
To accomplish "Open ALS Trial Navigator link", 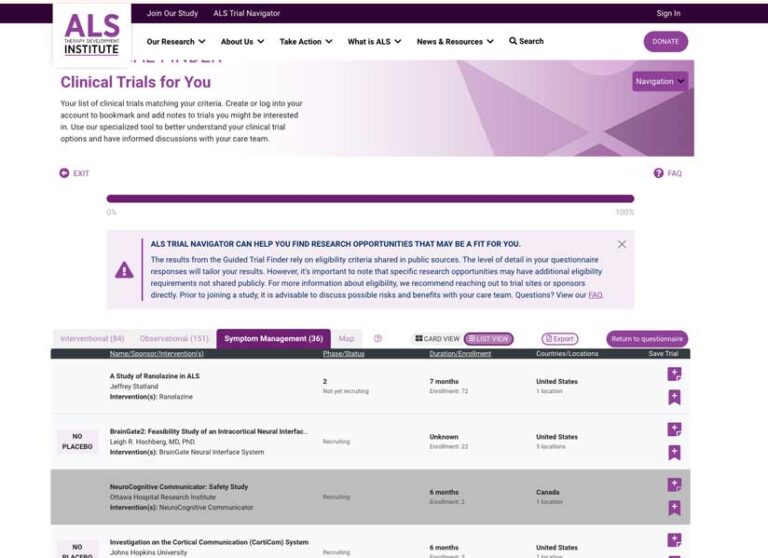I will (x=246, y=13).
